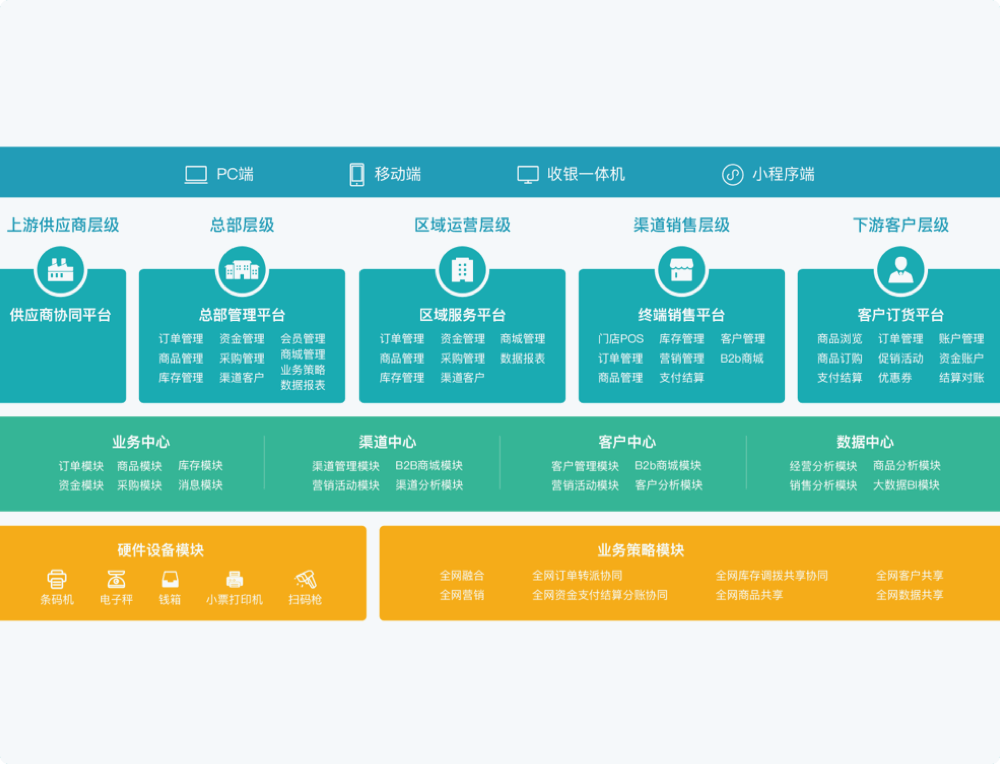The height and width of the screenshot is (764, 1000).
Task: Click the user avatar icon above 客户订货平台
Action: click(x=901, y=270)
